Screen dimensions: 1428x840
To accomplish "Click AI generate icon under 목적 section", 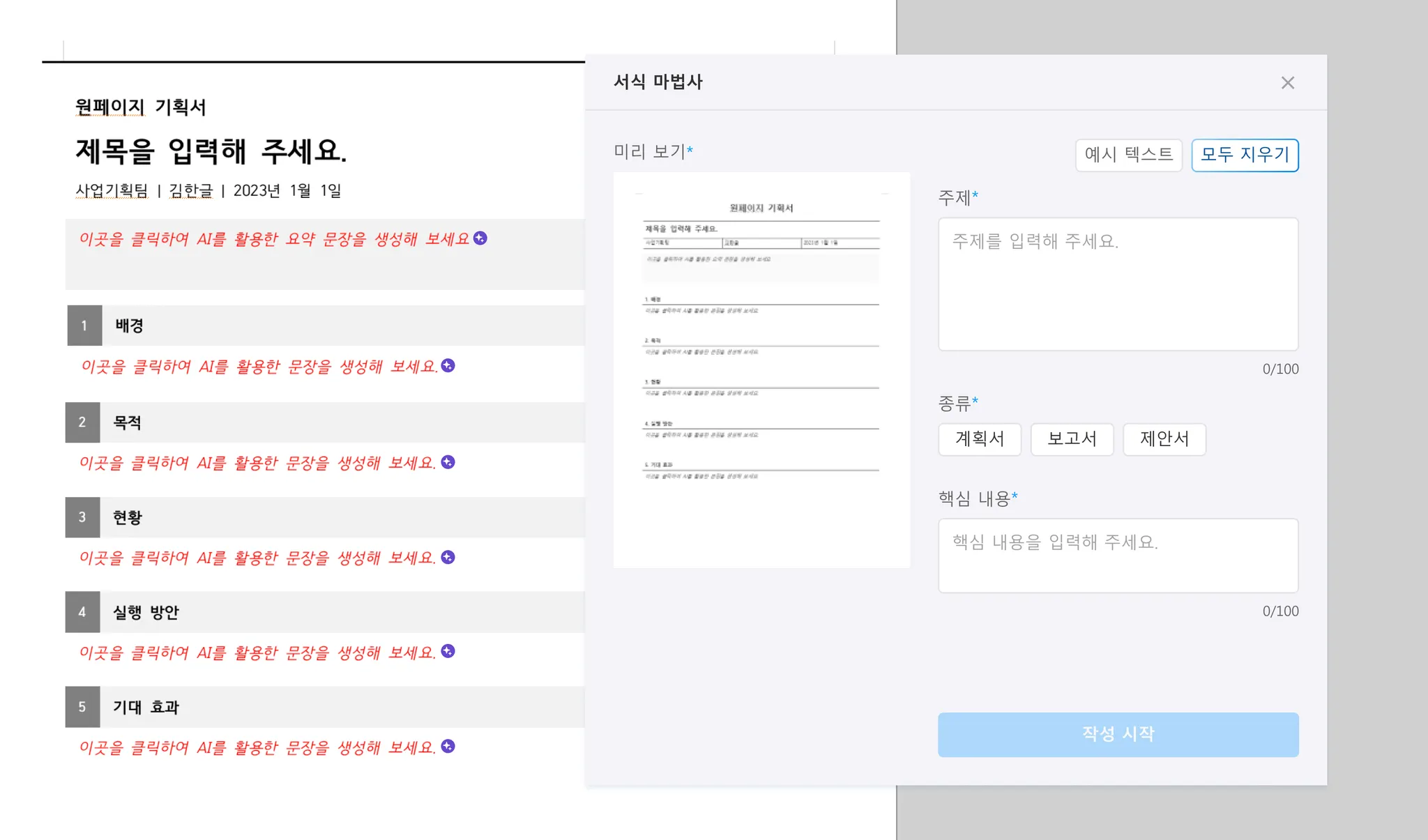I will pyautogui.click(x=448, y=462).
